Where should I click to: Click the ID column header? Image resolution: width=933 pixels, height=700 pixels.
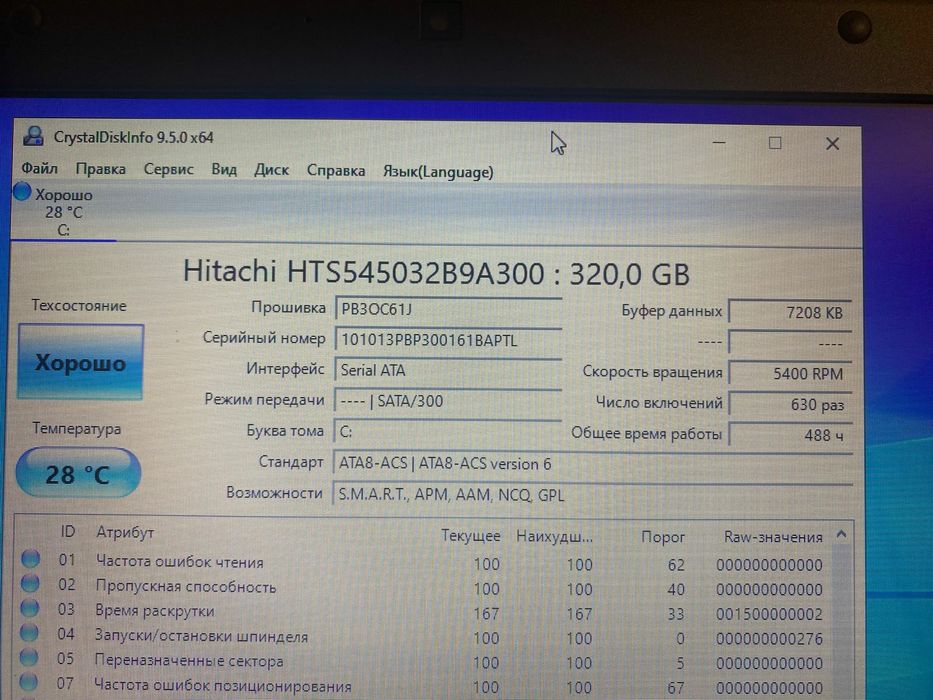coord(67,532)
